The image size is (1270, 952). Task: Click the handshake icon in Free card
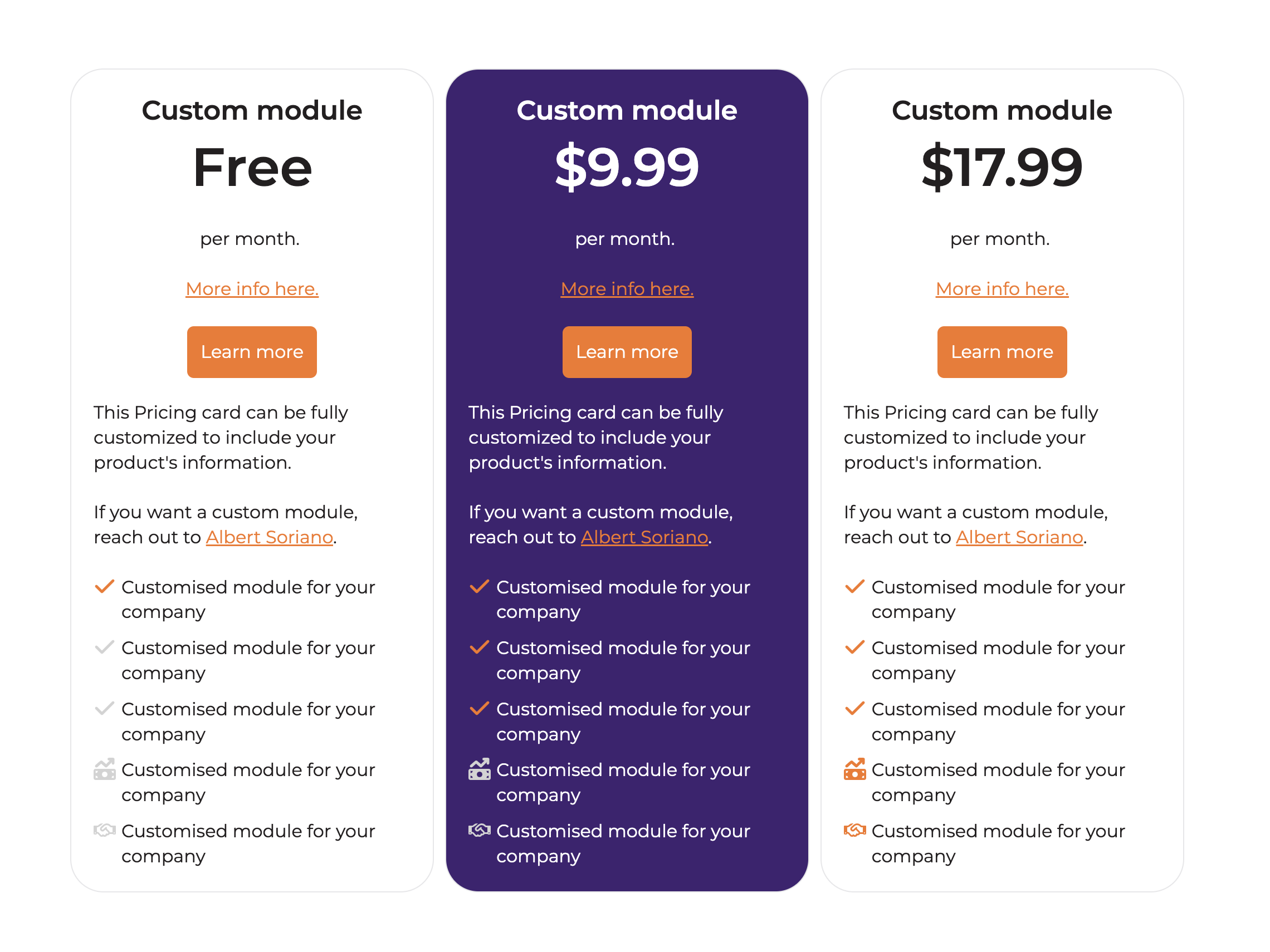click(x=105, y=830)
